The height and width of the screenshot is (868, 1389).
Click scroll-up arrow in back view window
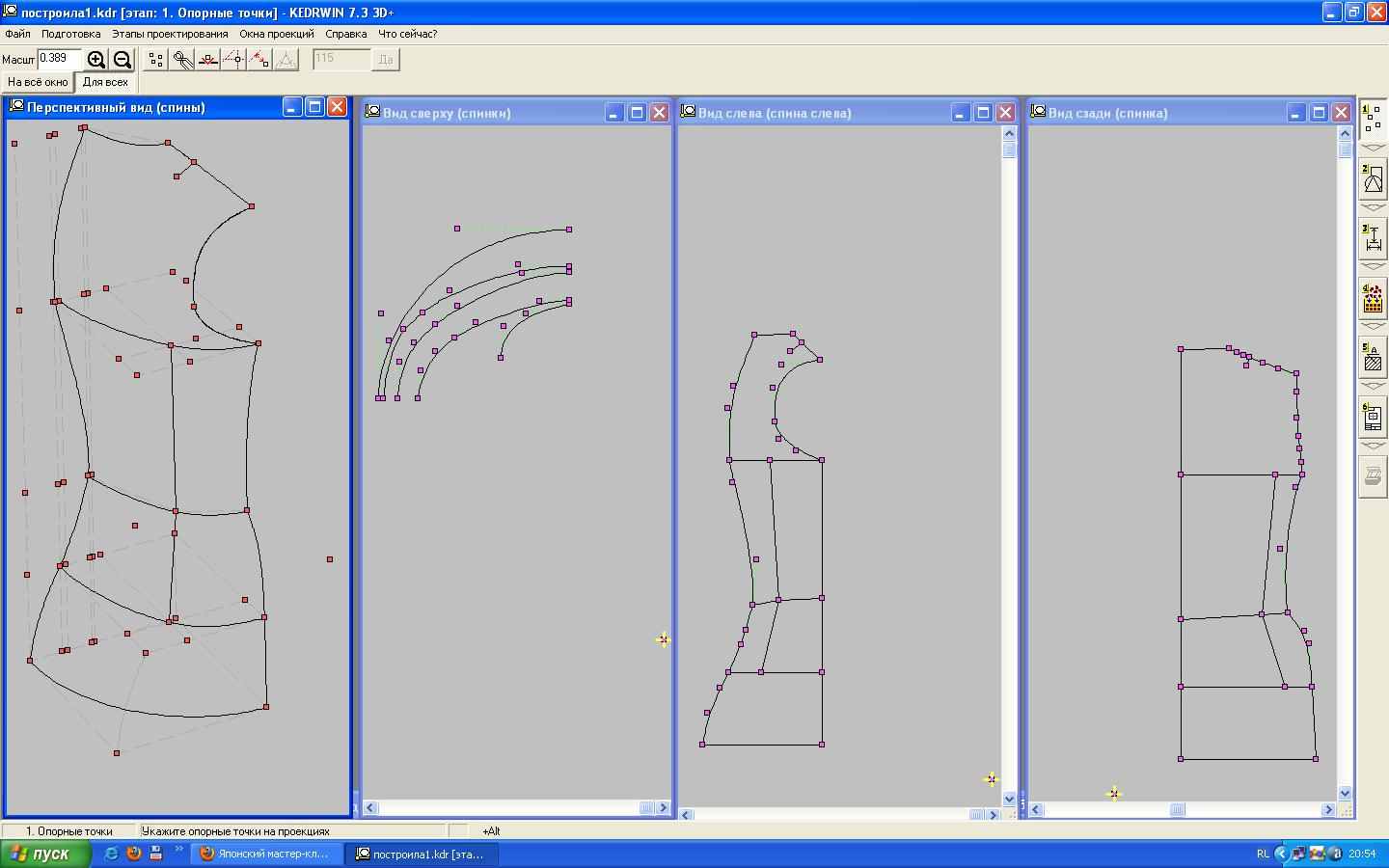click(1345, 133)
